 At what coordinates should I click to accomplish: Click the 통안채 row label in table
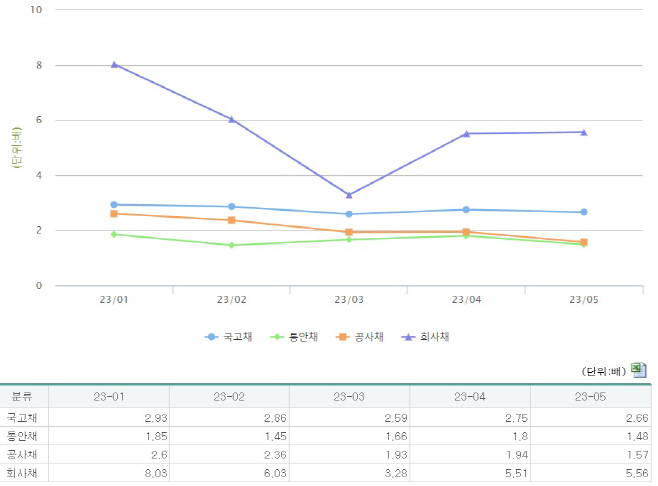tap(22, 436)
